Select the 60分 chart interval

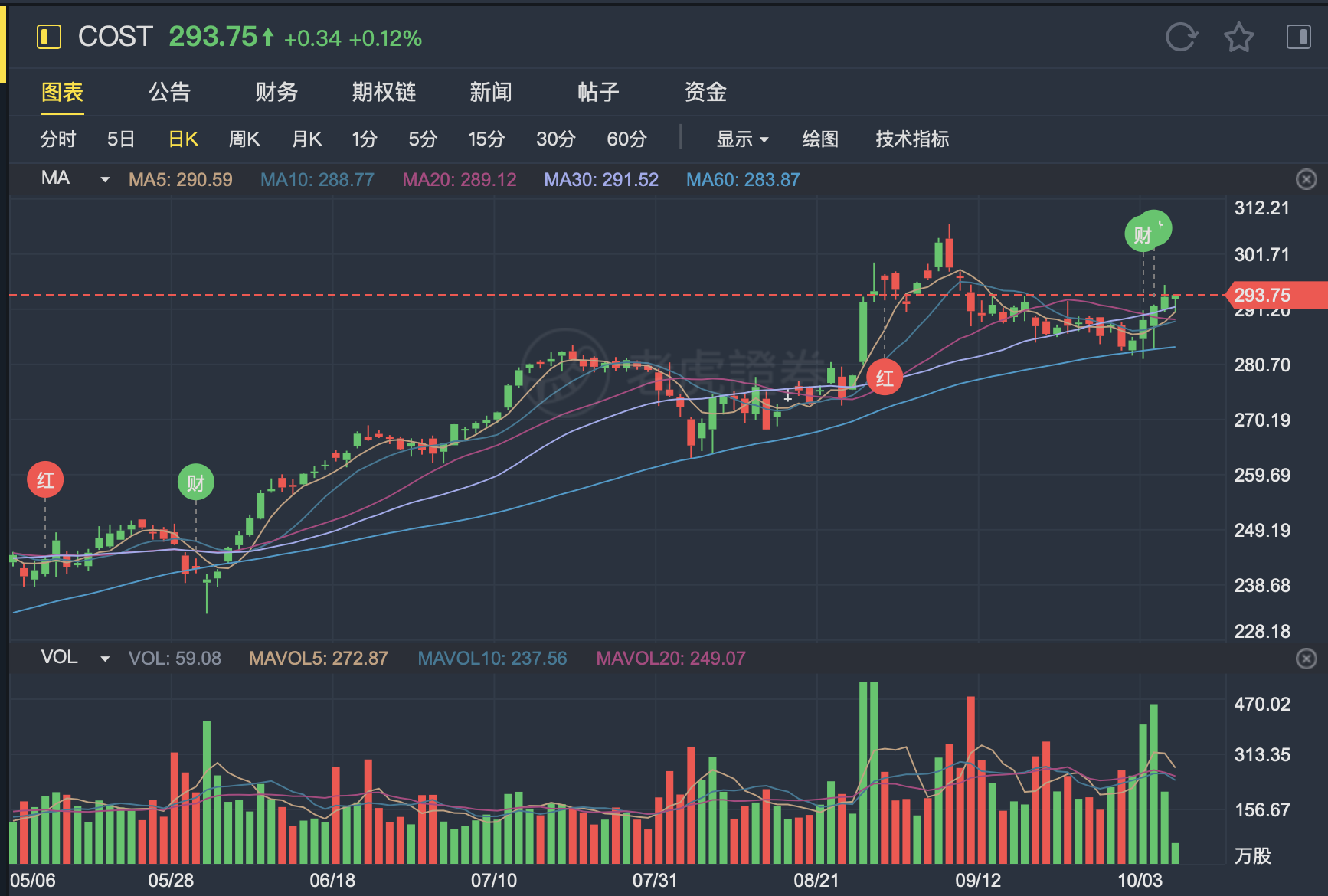626,139
